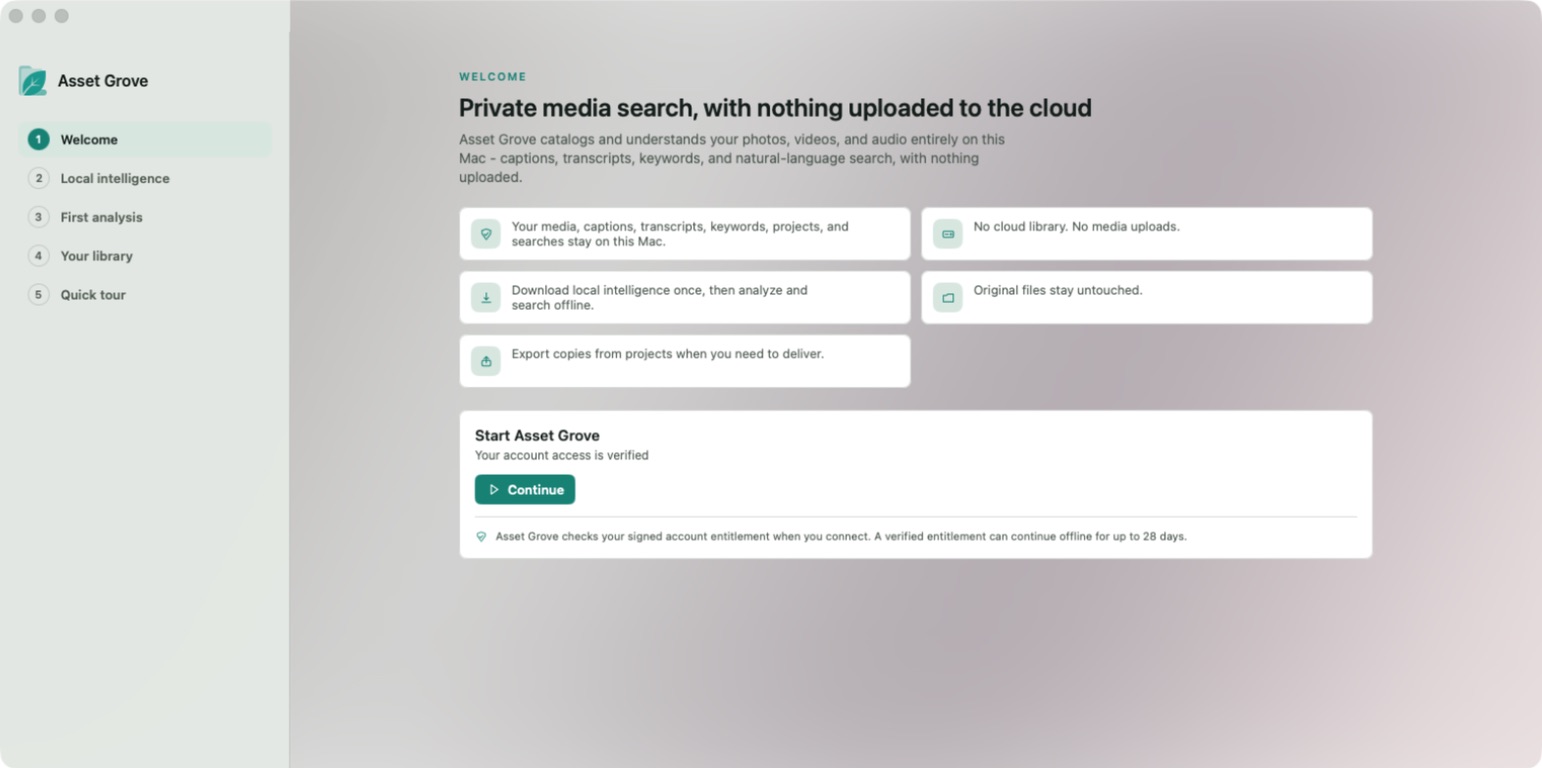Click the export icon beside 'Export copies from projects'
Image resolution: width=1542 pixels, height=768 pixels.
point(486,361)
